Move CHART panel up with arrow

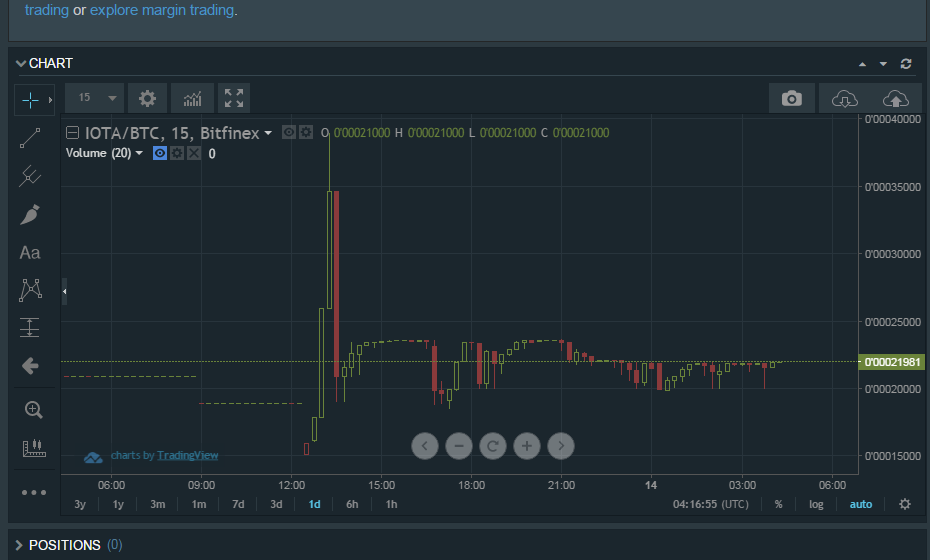[x=862, y=64]
